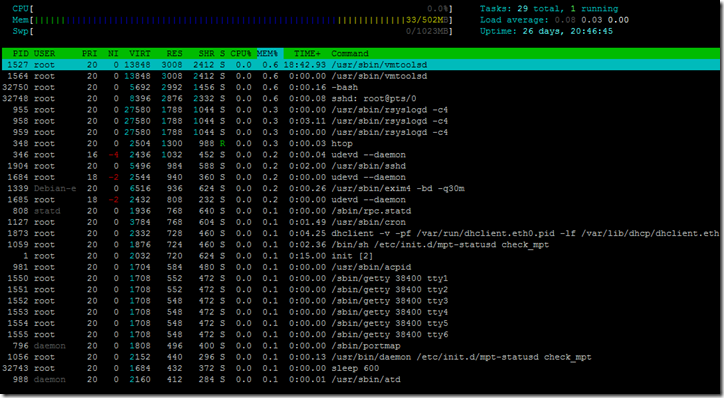
Task: Select the exim4 -bd -q30m row
Action: (361, 188)
